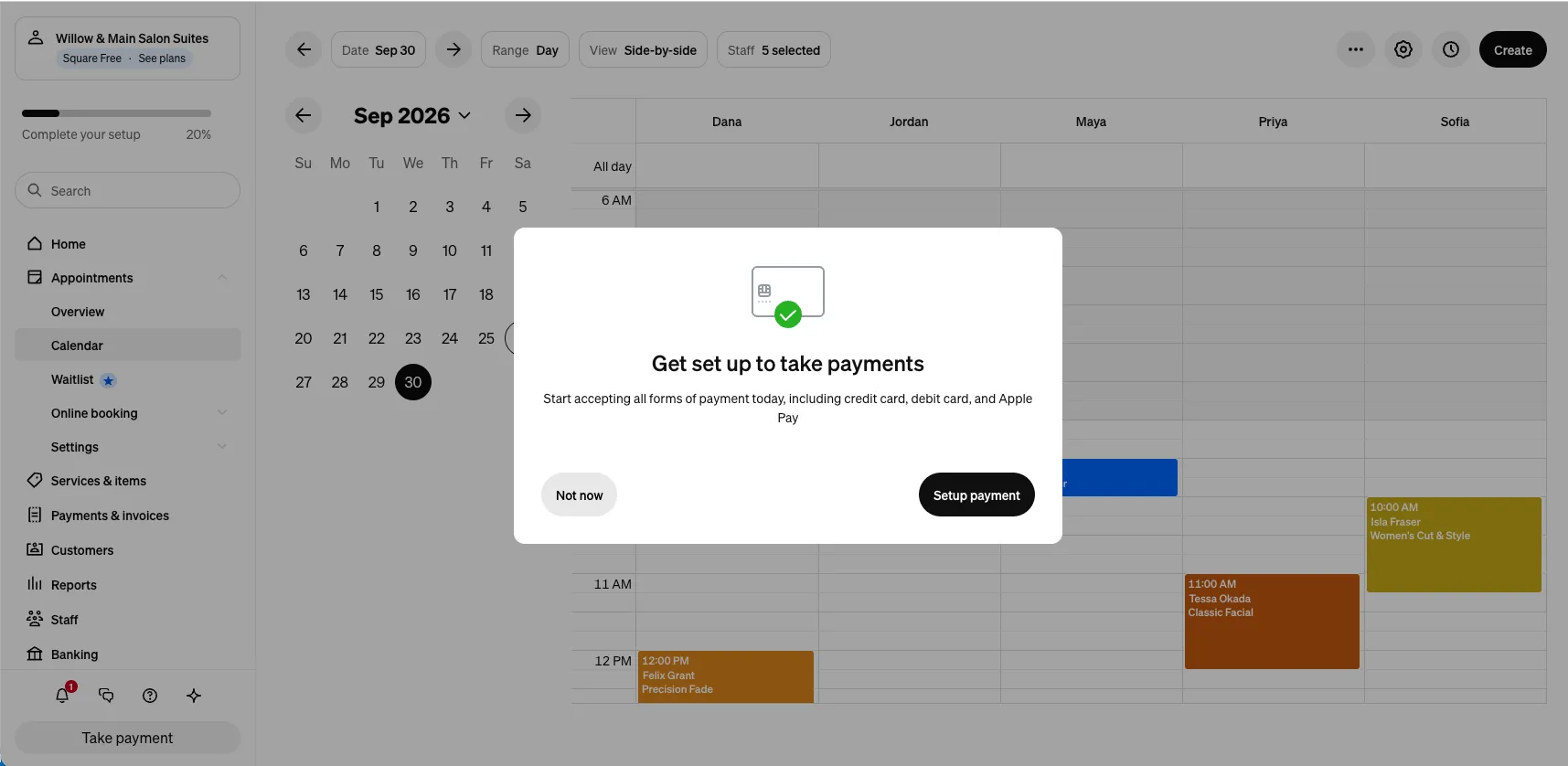Open Tessa Okada Classic Facial appointment
1568x766 pixels.
click(x=1272, y=622)
